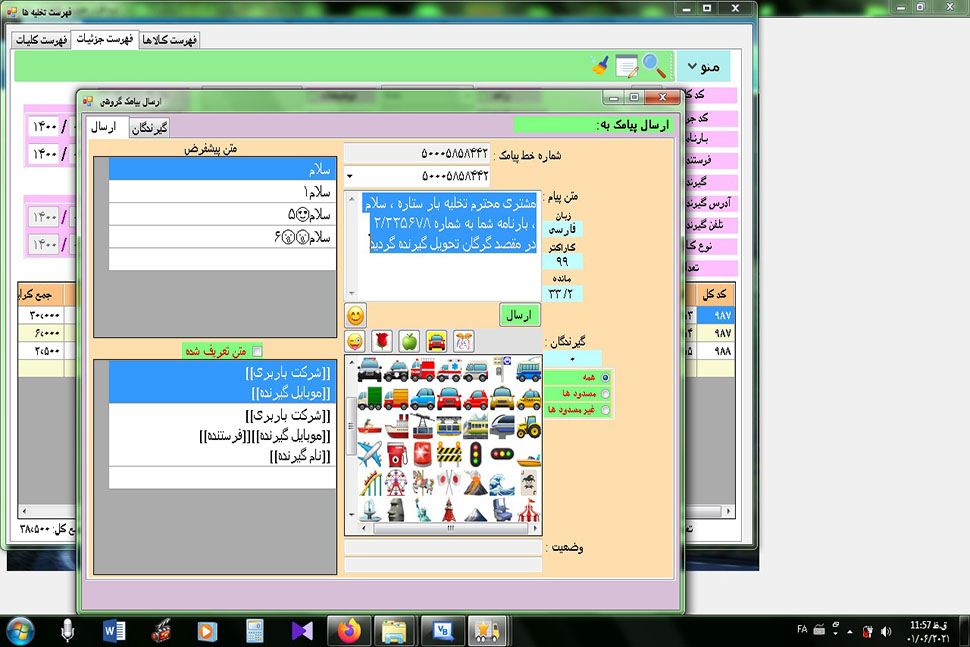Select the مسدود ها radio option
The width and height of the screenshot is (970, 647).
[605, 394]
